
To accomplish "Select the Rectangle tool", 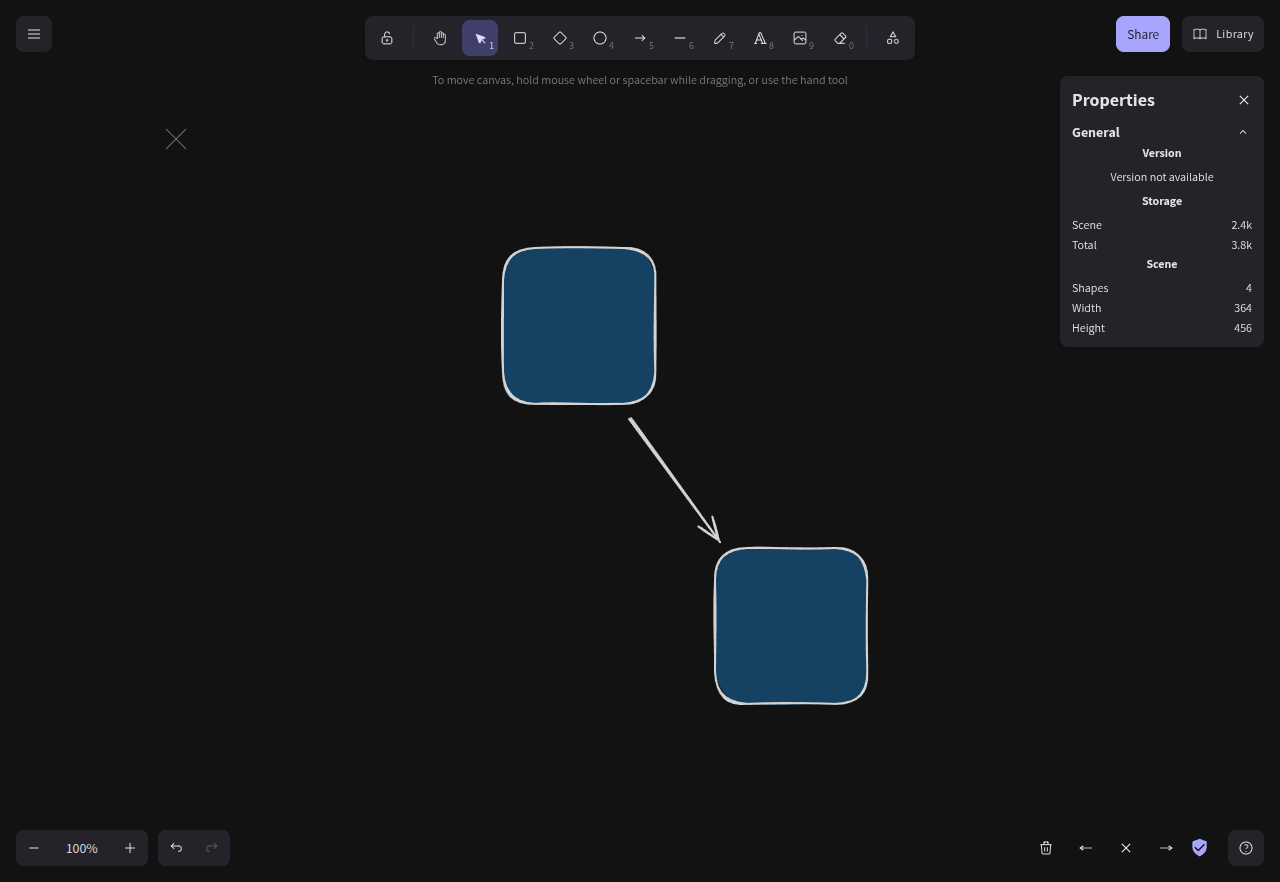I will [x=520, y=38].
